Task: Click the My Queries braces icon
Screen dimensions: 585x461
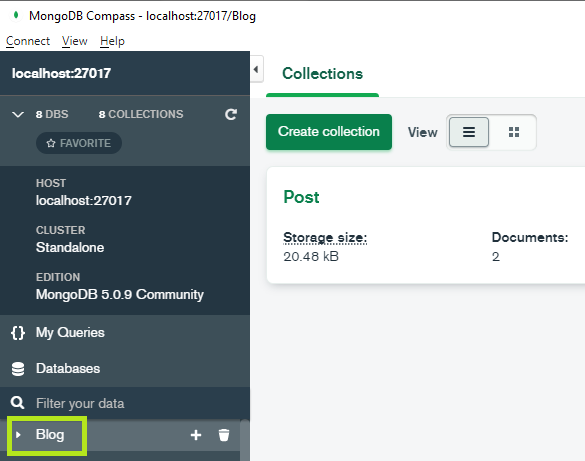Action: [x=18, y=333]
